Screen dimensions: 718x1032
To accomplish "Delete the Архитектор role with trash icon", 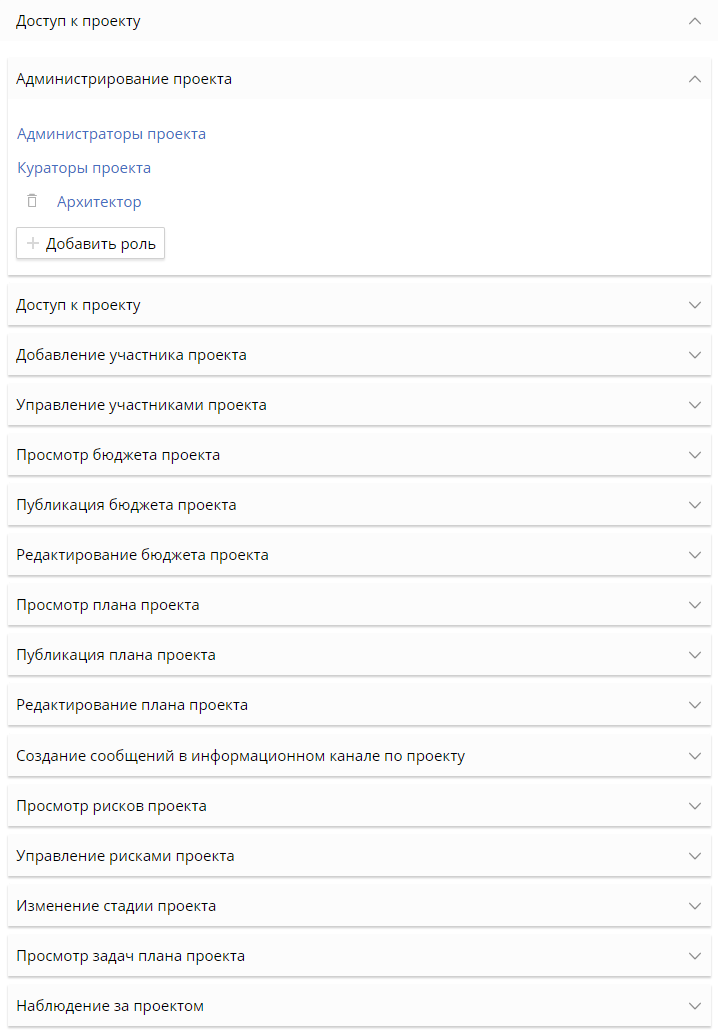I will tap(32, 201).
